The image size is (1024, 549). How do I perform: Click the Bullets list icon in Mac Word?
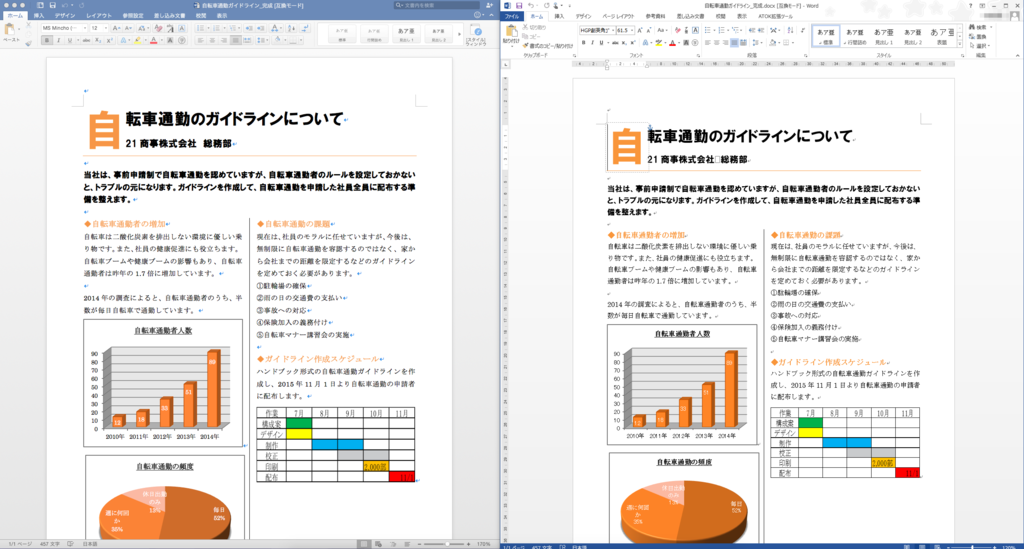[x=200, y=28]
